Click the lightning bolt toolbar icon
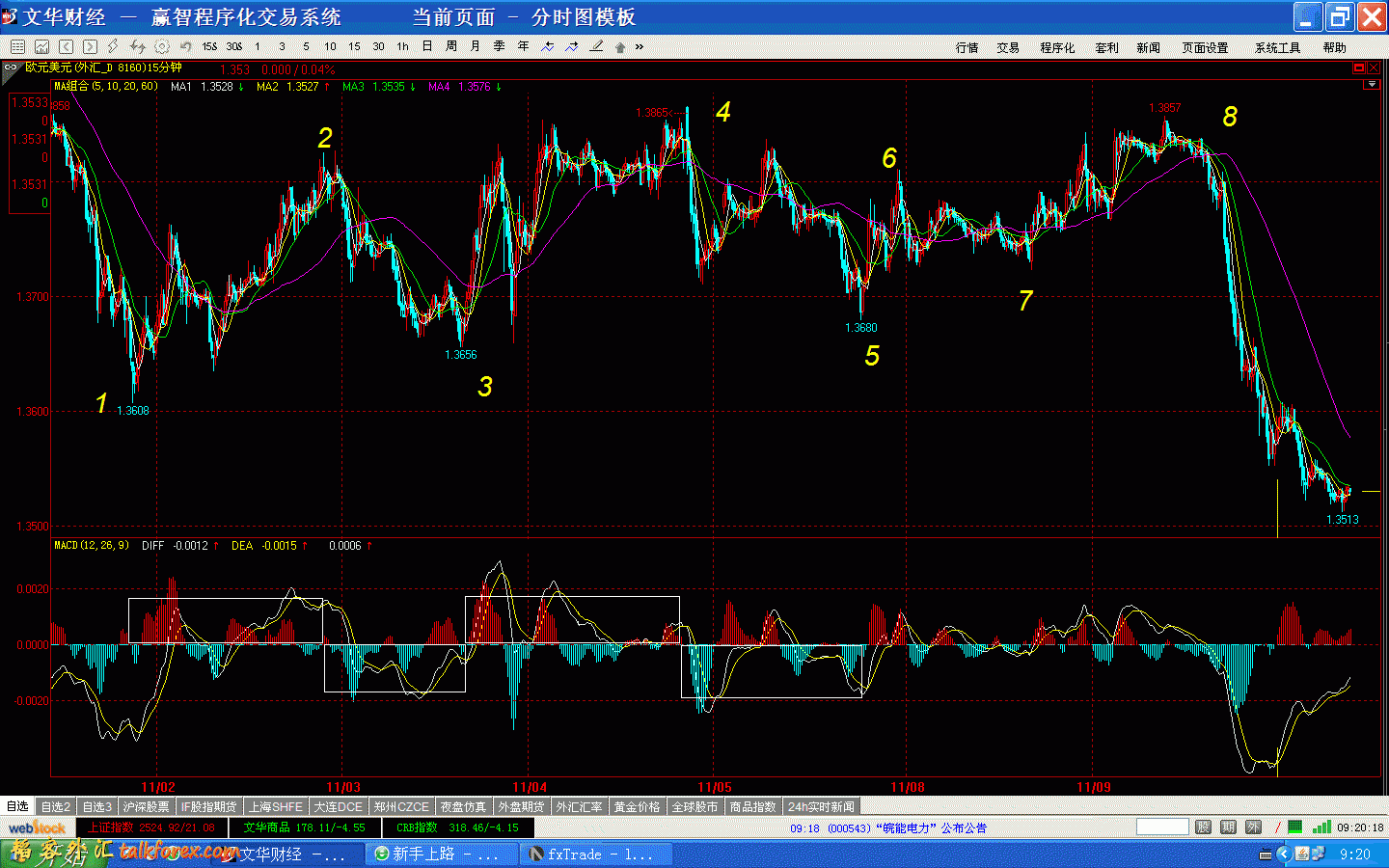Image resolution: width=1389 pixels, height=868 pixels. (114, 46)
